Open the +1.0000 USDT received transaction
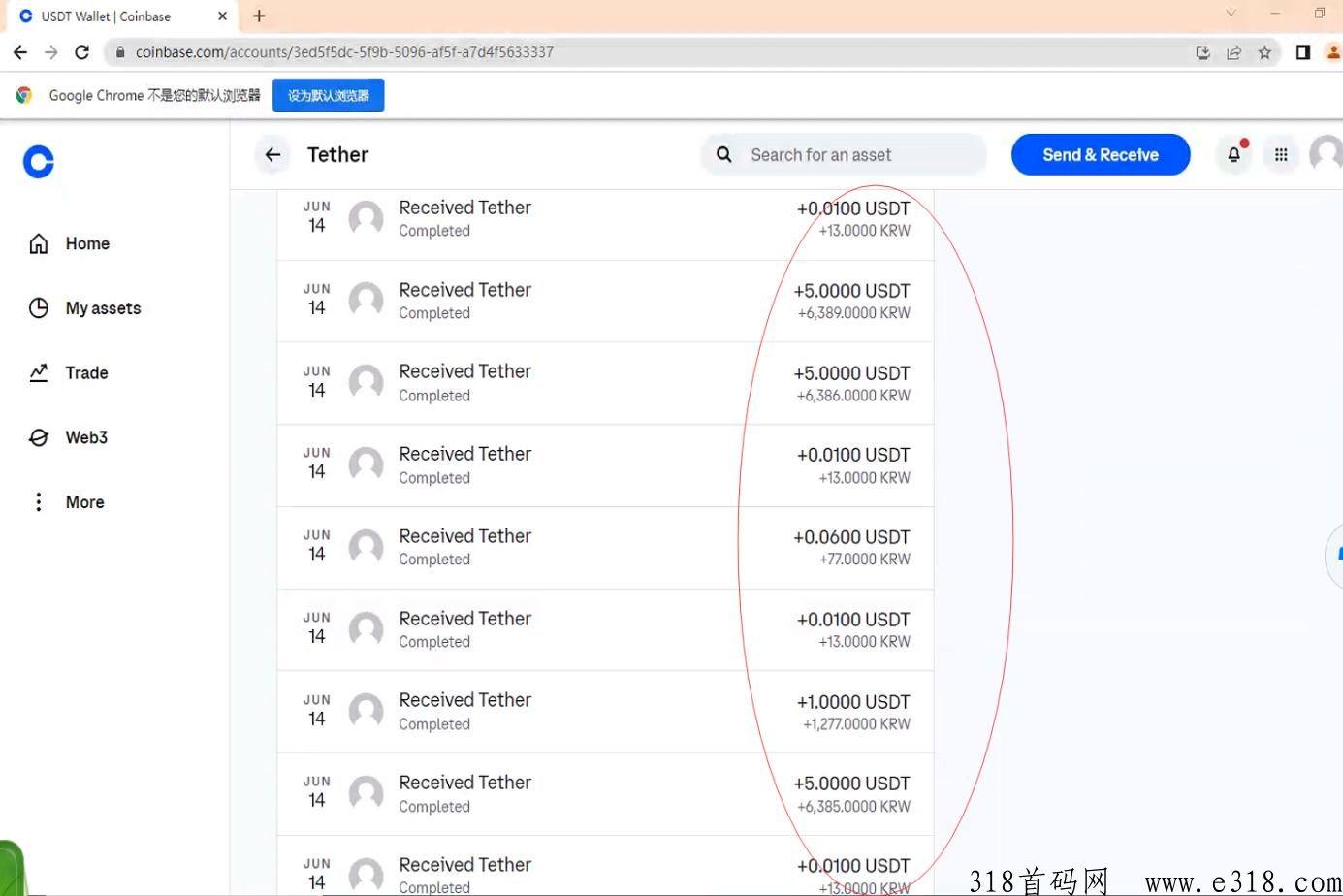This screenshot has width=1343, height=896. coord(605,713)
